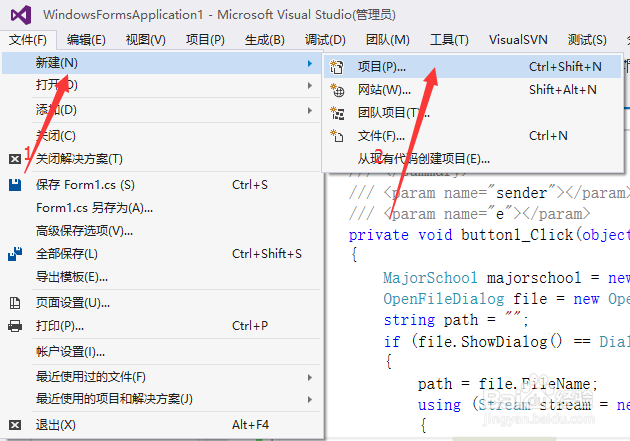
Task: Open 帐户设置(I)... entry
Action: coord(161,352)
